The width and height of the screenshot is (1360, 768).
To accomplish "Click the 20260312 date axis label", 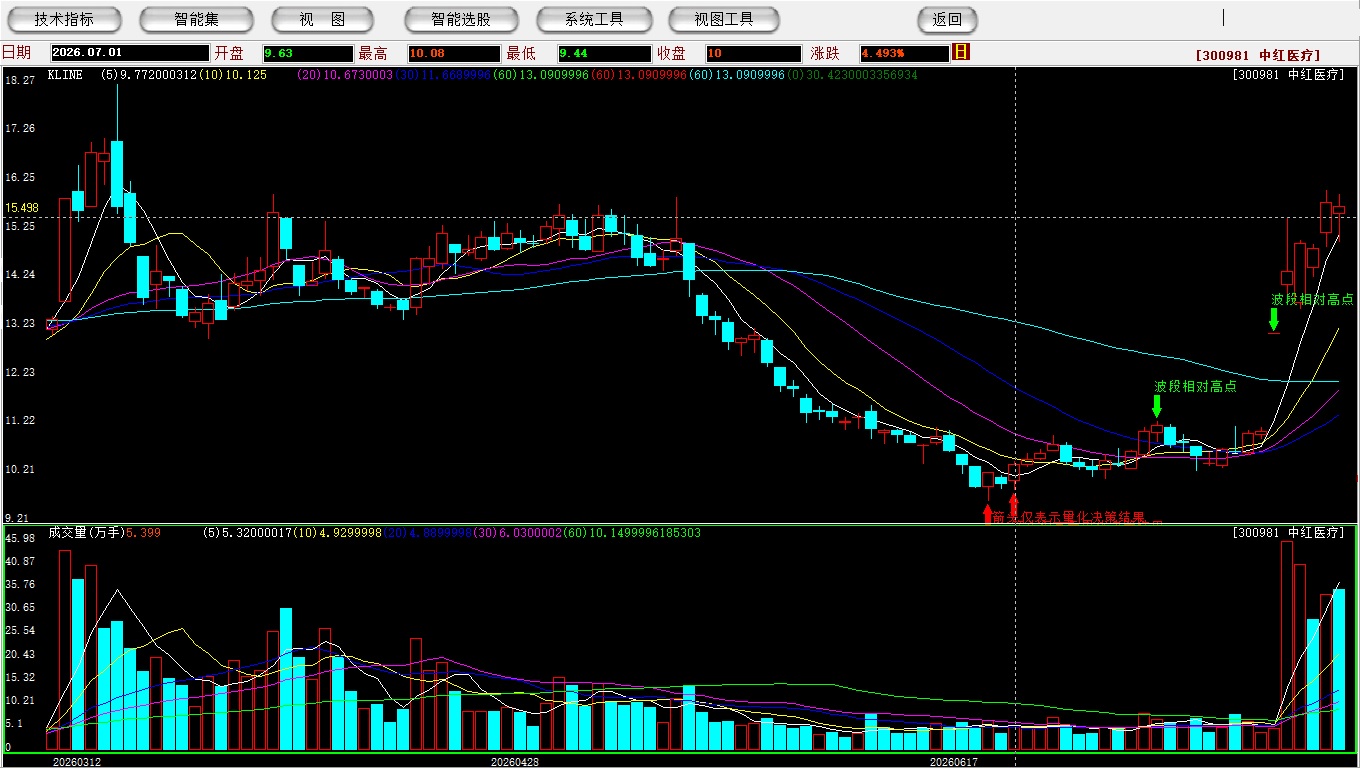I will (x=77, y=761).
